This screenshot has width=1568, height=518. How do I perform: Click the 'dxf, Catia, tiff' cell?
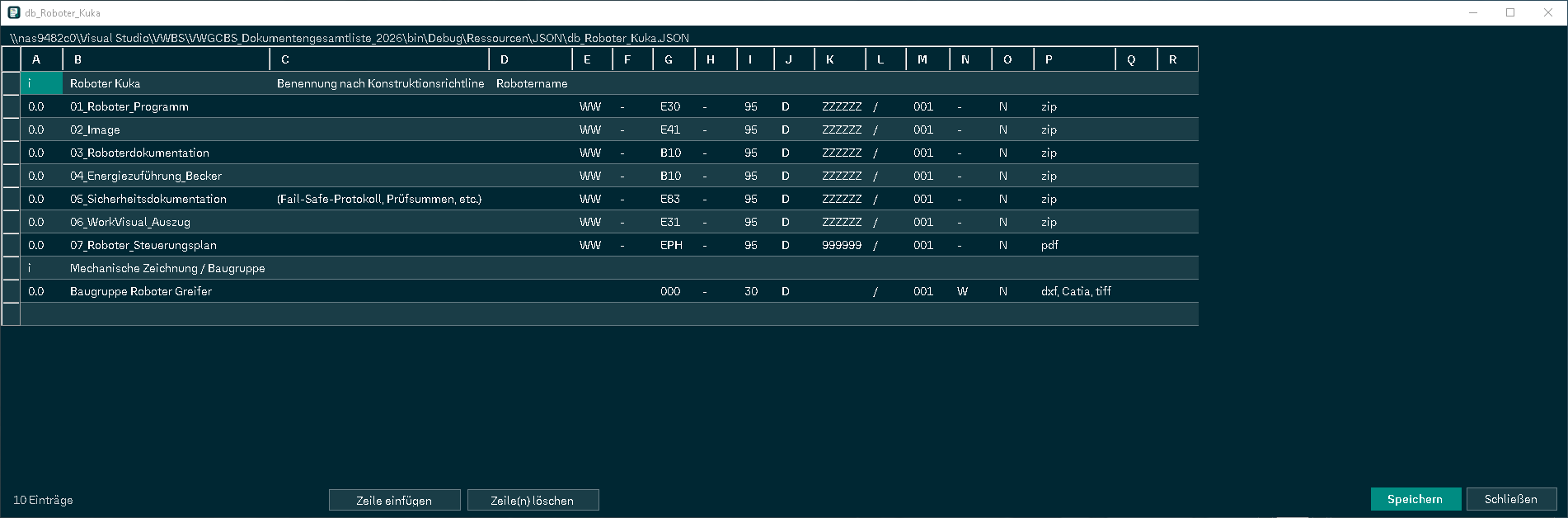(1074, 291)
